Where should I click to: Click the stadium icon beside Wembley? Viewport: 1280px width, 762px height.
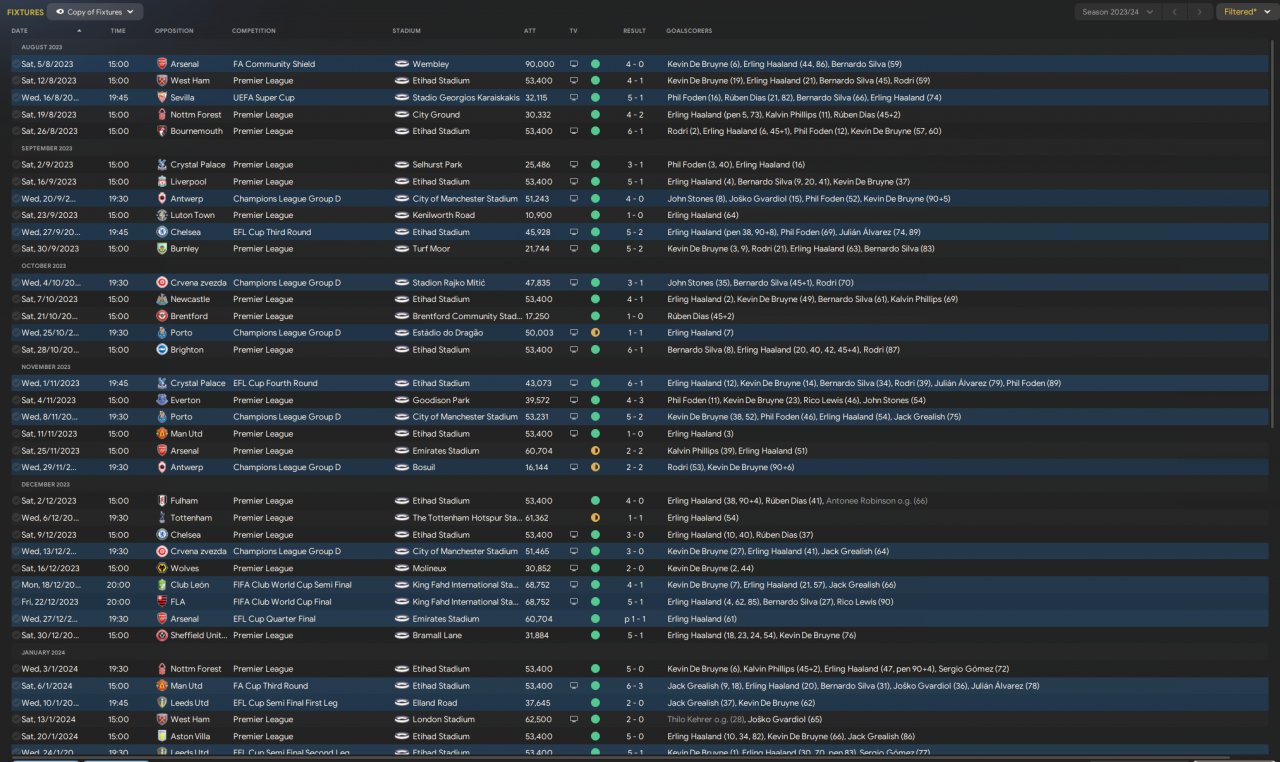pos(402,64)
